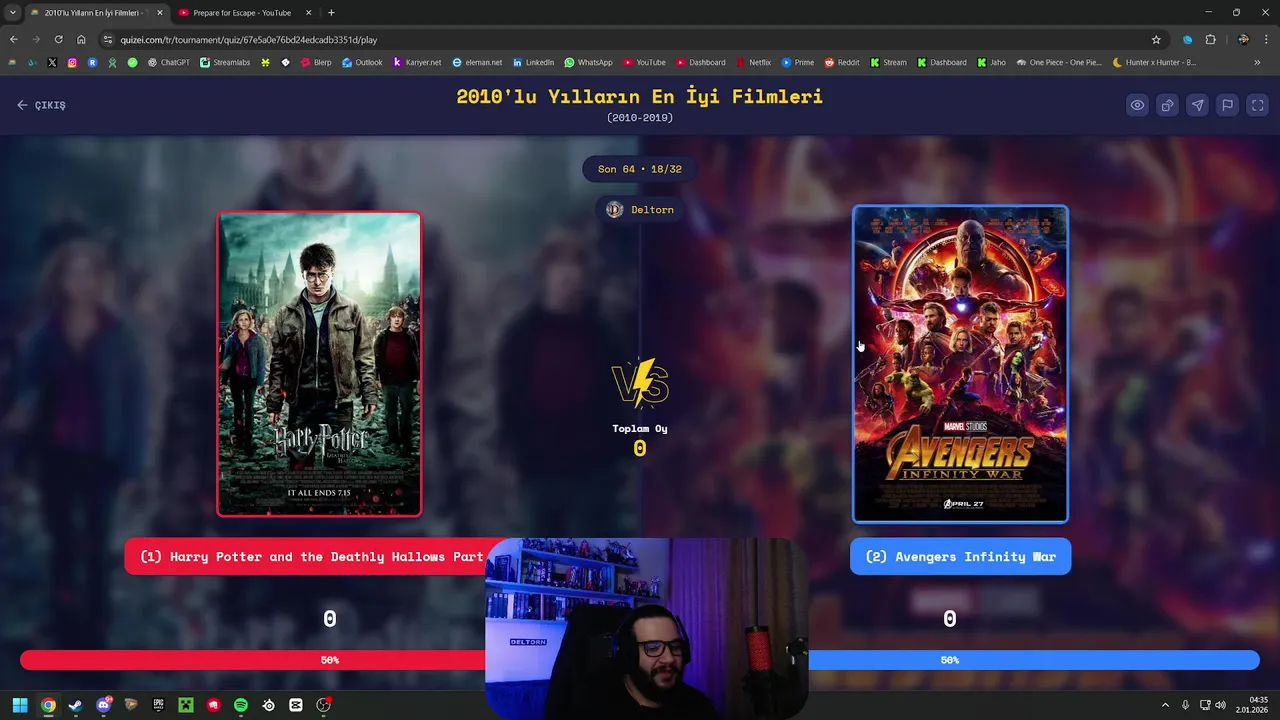
Task: Click the Deltorn user badge
Action: click(640, 210)
